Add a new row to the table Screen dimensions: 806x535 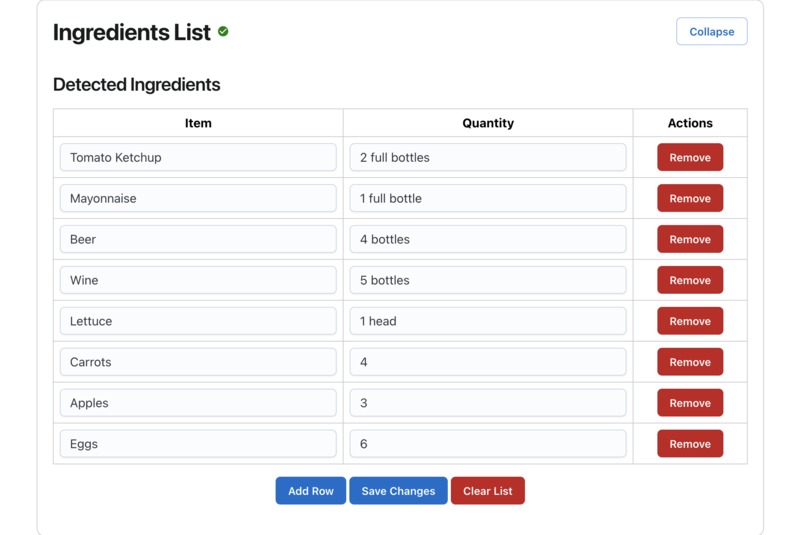tap(310, 491)
